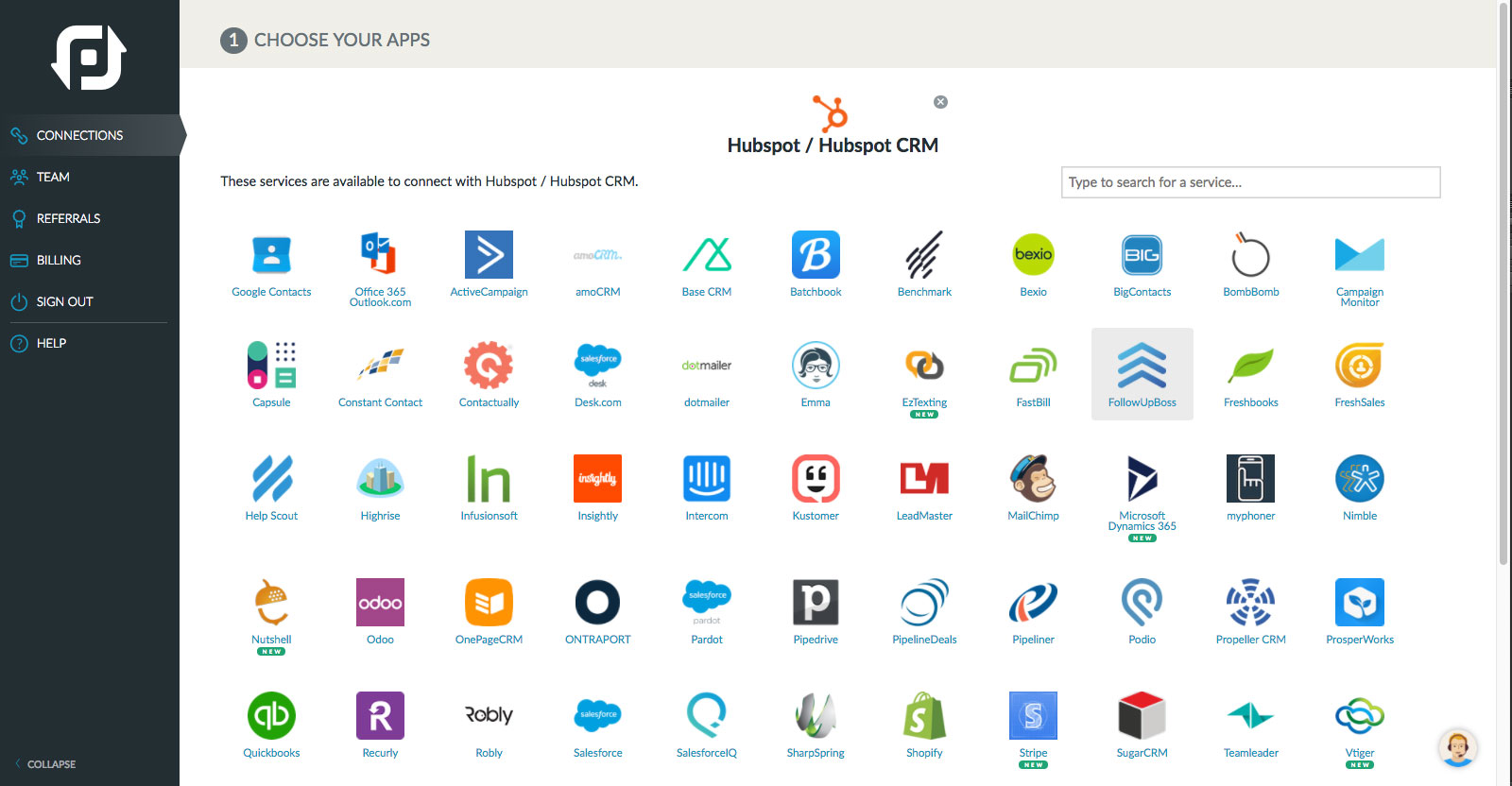Choose the Infusionsoft app icon
Viewport: 1512px width, 786px height.
click(489, 479)
